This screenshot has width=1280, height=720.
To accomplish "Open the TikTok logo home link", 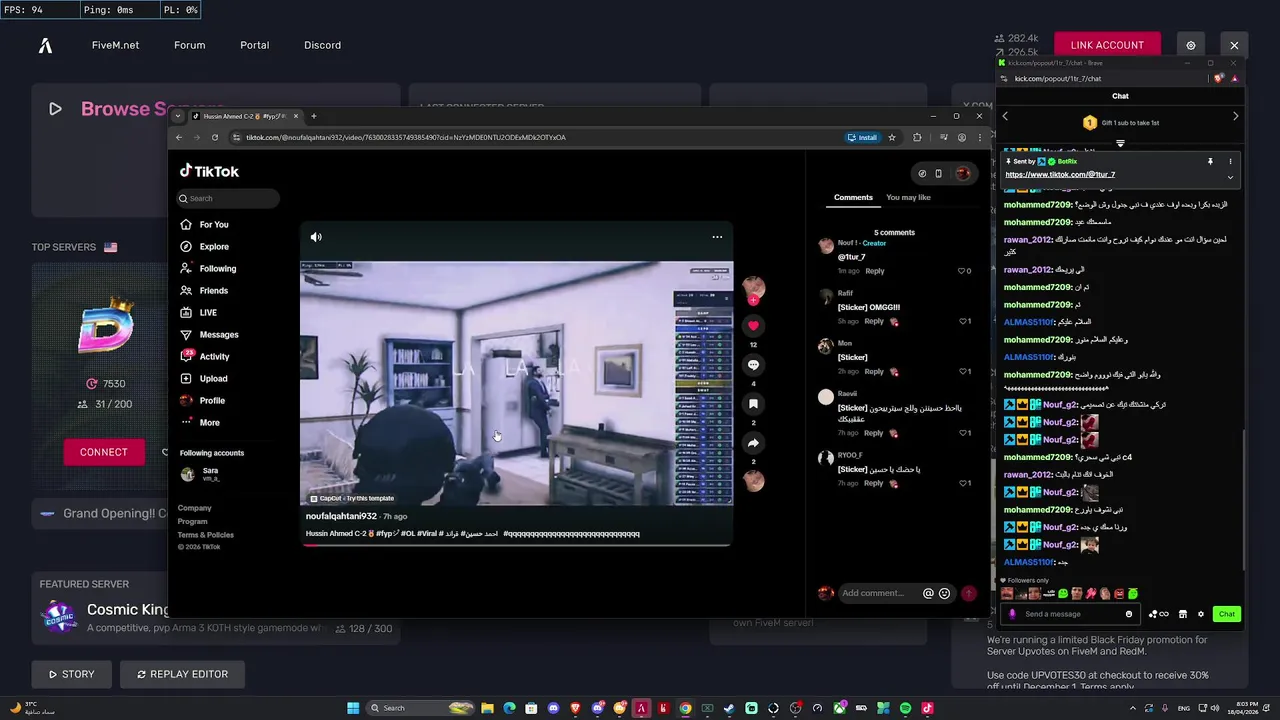I will tap(209, 171).
